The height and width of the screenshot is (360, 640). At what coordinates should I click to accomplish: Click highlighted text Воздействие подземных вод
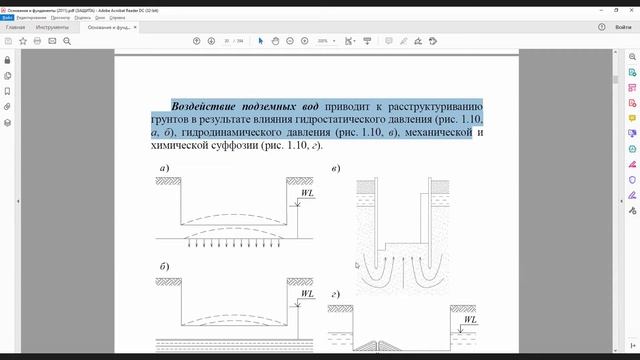pos(244,106)
